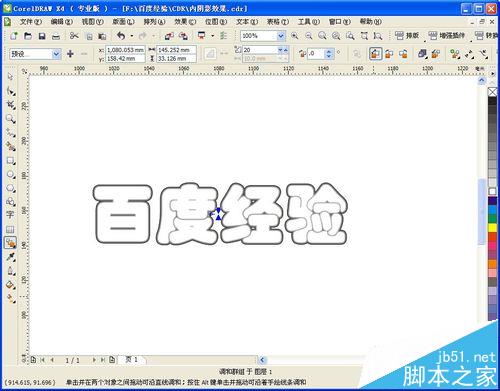Click the Paste icon
Image resolution: width=500 pixels, height=391 pixels.
click(102, 36)
